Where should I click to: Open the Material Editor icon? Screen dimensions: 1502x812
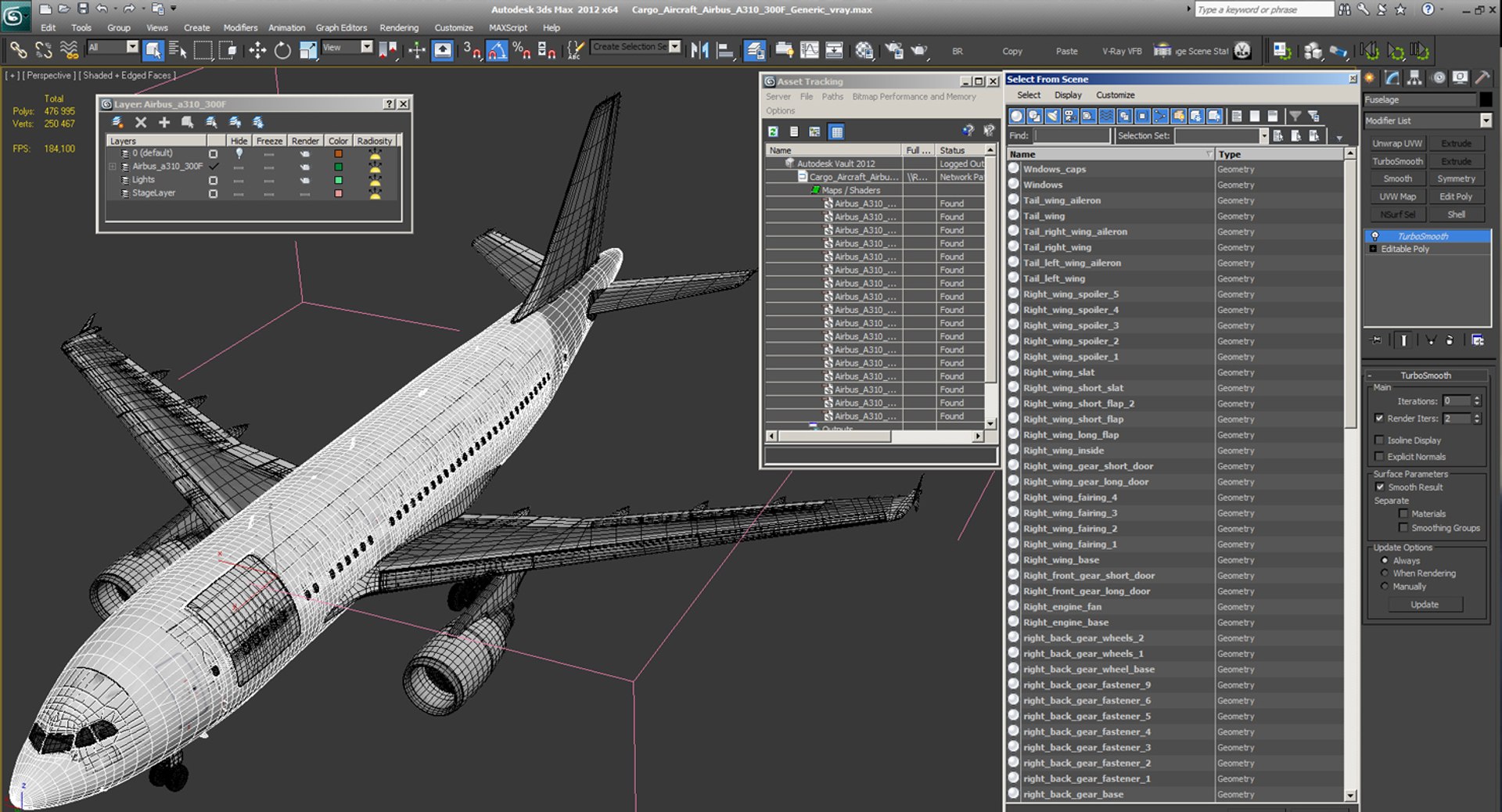coord(864,51)
